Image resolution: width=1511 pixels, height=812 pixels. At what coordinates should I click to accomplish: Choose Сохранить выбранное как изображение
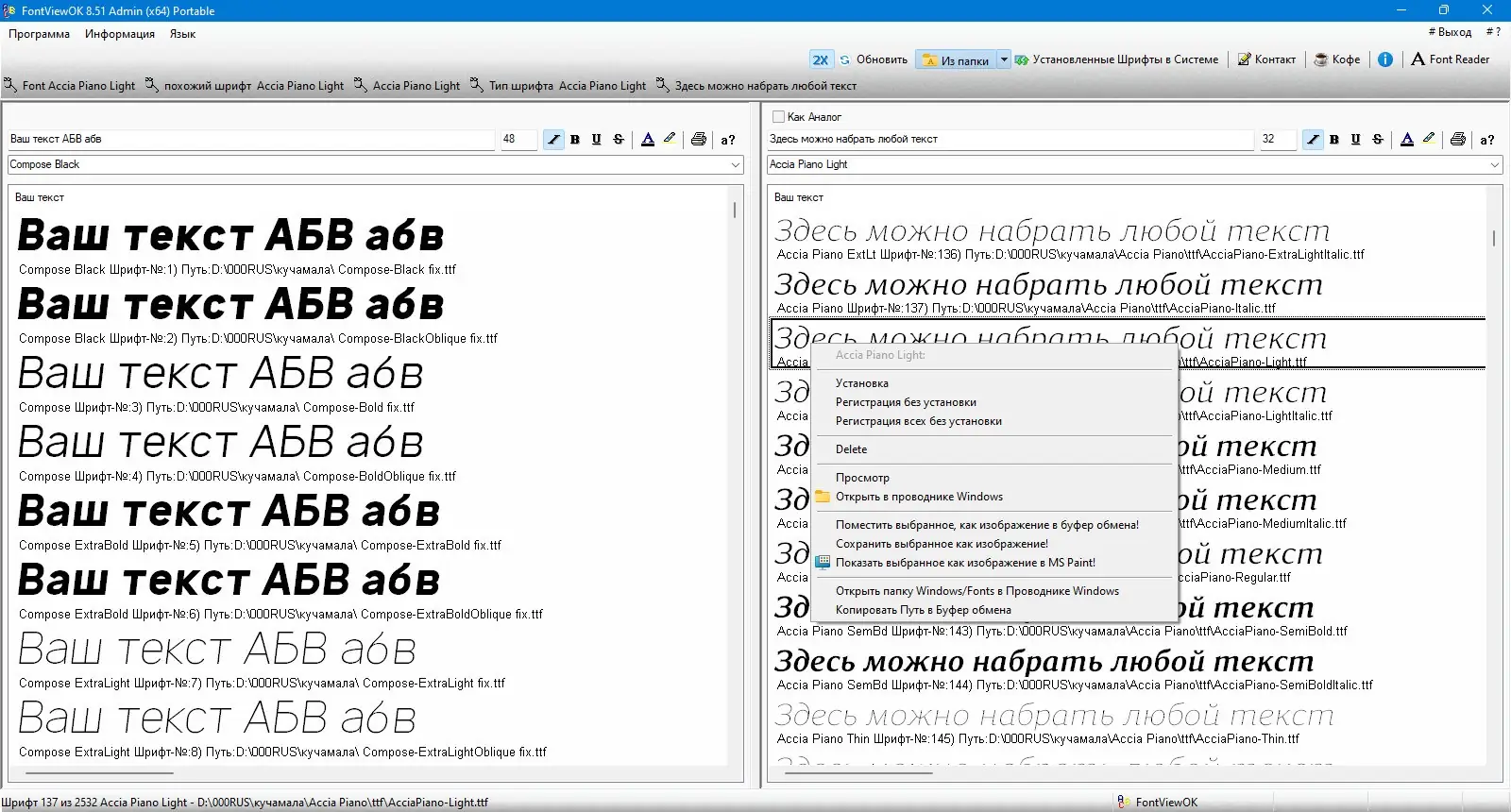[x=993, y=544]
